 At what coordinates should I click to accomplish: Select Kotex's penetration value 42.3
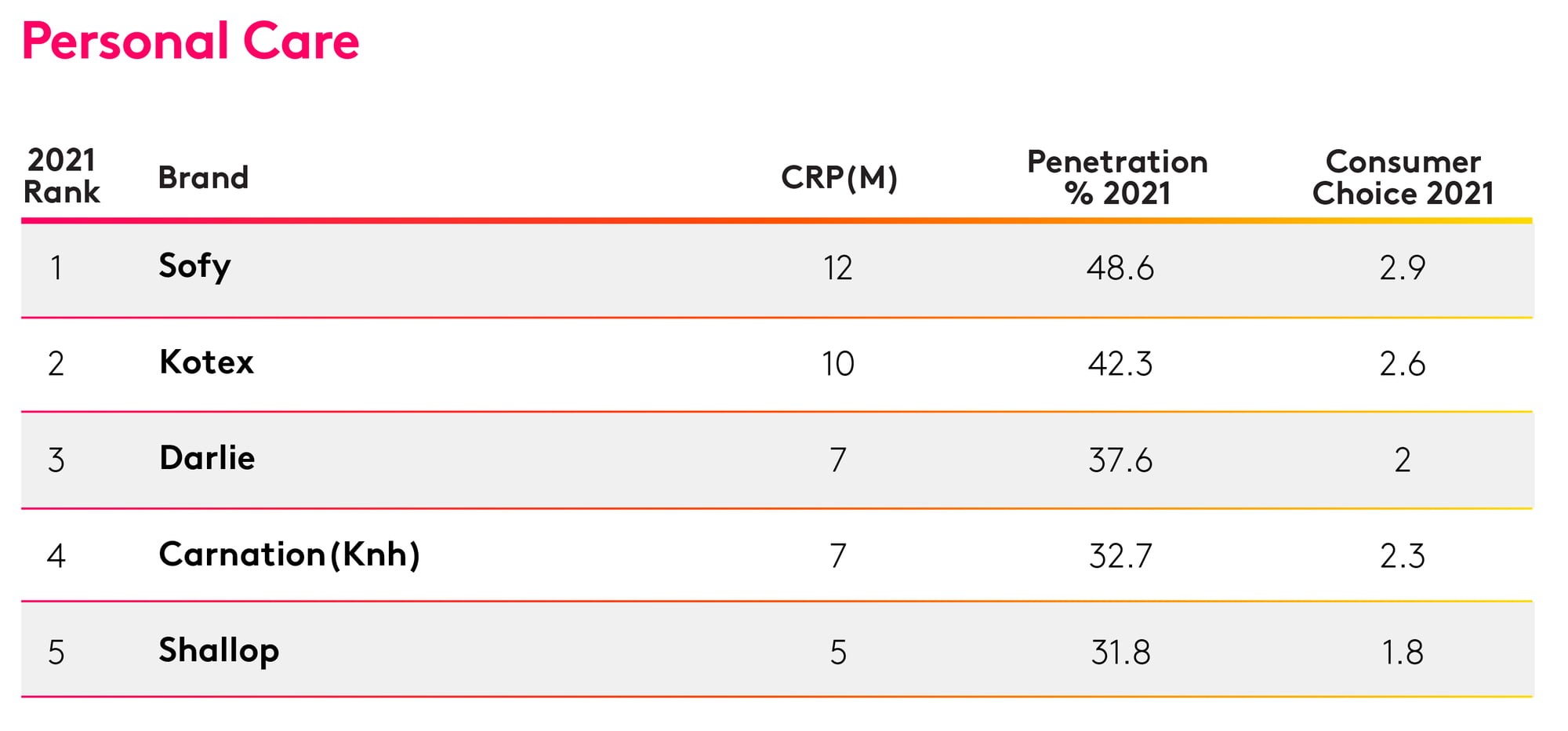[1120, 365]
